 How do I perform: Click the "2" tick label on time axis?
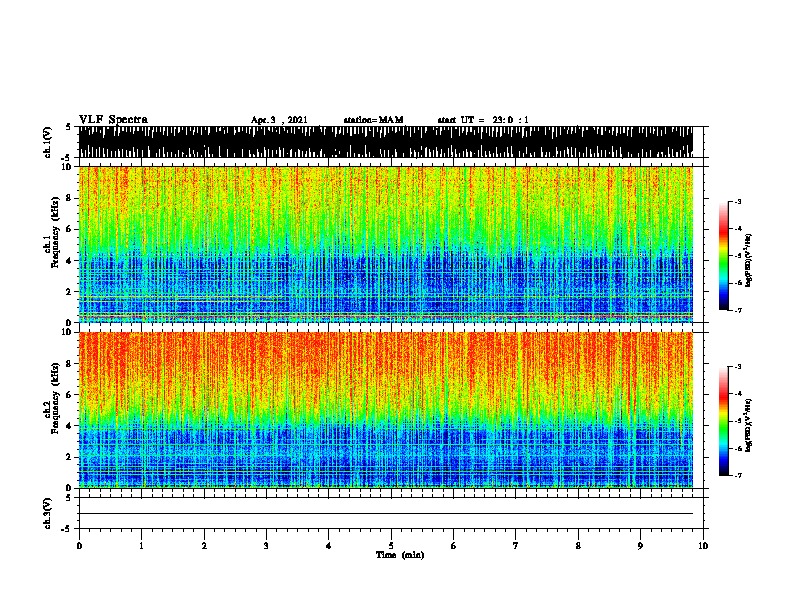click(x=204, y=546)
